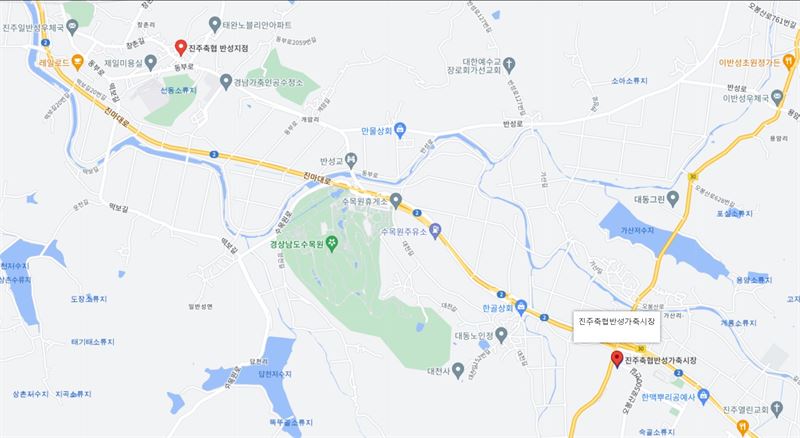The height and width of the screenshot is (438, 800).
Task: Select the 한맥뿌리공예사 shop icon
Action: [704, 396]
